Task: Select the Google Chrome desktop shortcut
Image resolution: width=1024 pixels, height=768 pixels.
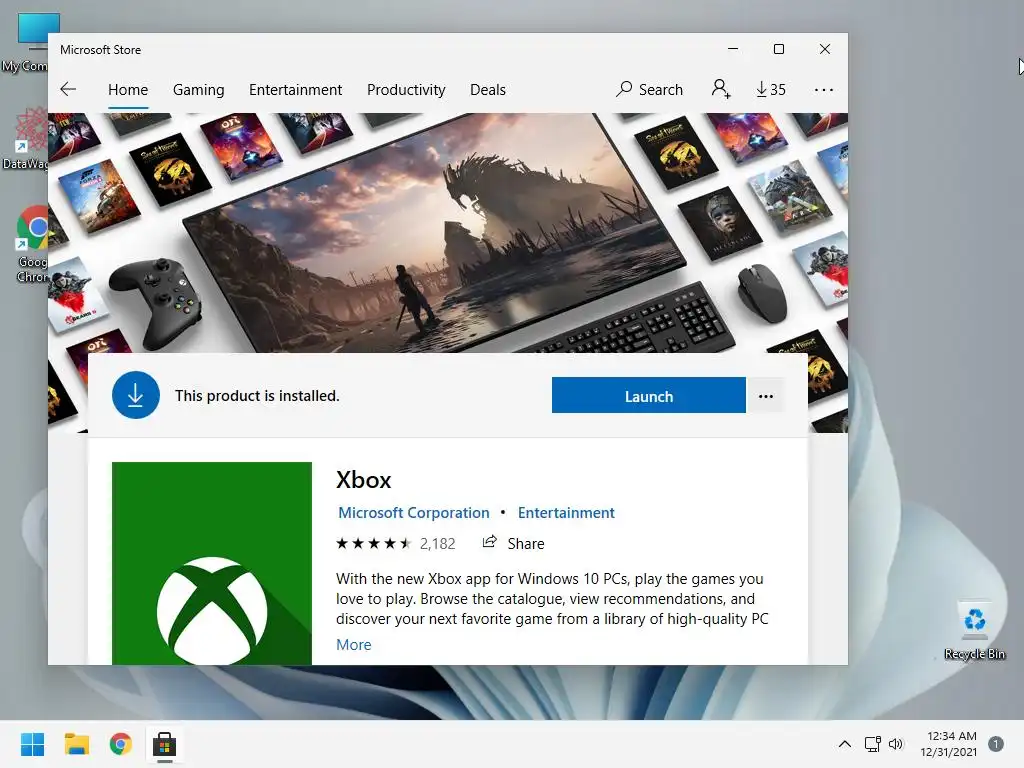Action: click(x=31, y=245)
